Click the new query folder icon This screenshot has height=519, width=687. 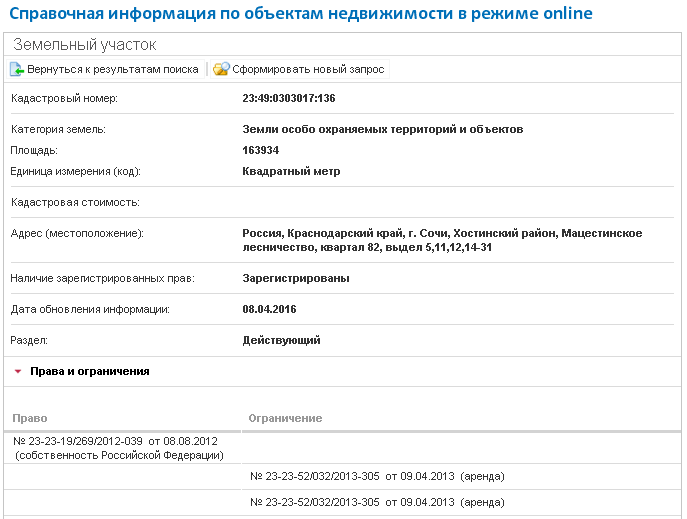click(x=221, y=69)
